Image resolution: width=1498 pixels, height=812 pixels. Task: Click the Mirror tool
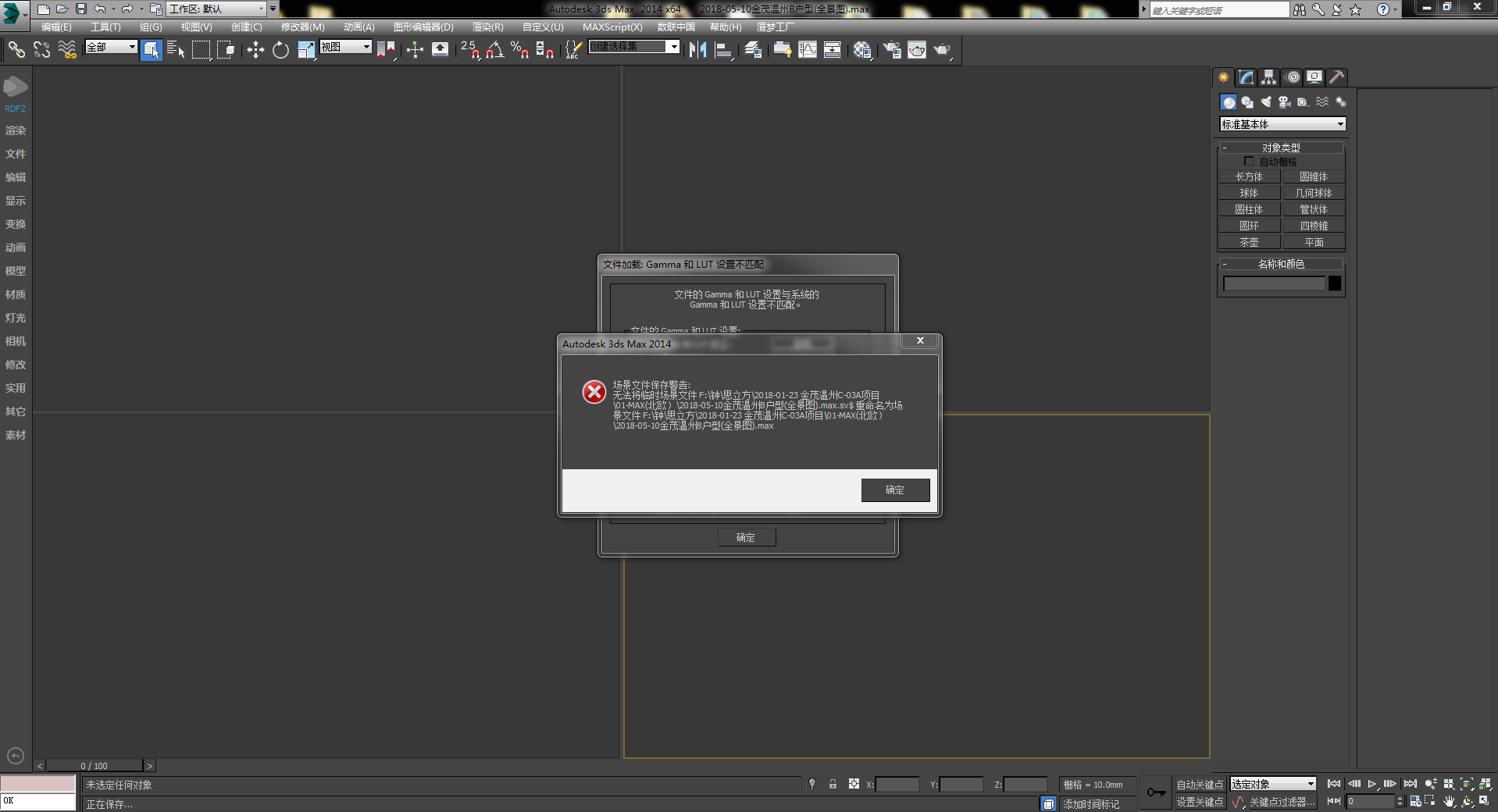pos(698,50)
